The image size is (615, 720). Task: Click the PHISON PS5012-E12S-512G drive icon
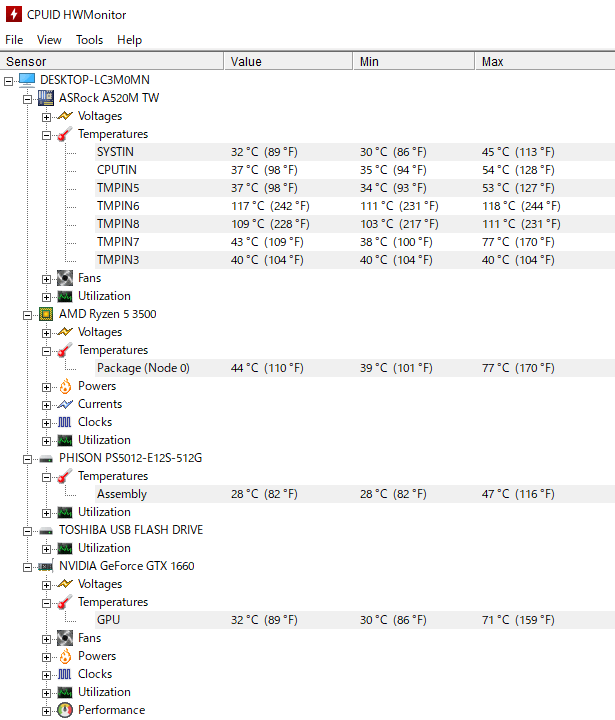[46, 458]
